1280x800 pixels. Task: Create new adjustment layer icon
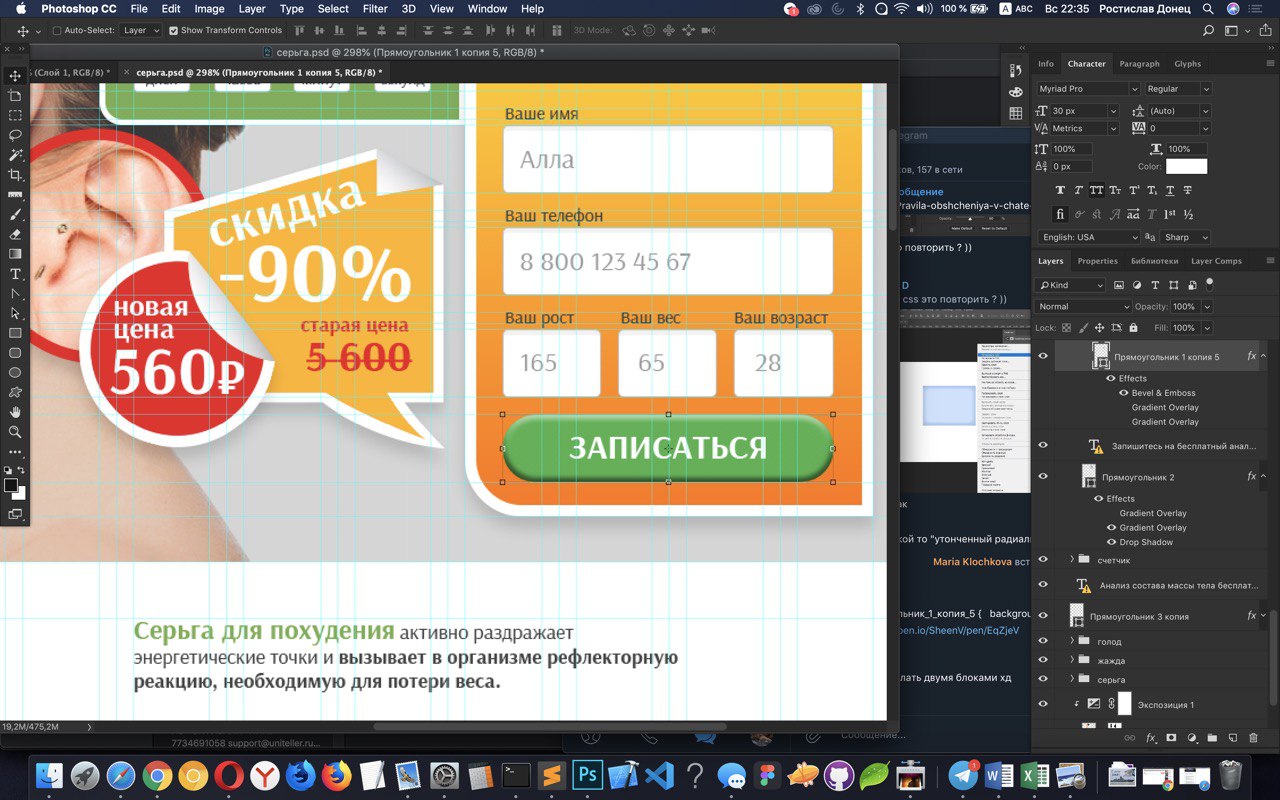(1191, 738)
